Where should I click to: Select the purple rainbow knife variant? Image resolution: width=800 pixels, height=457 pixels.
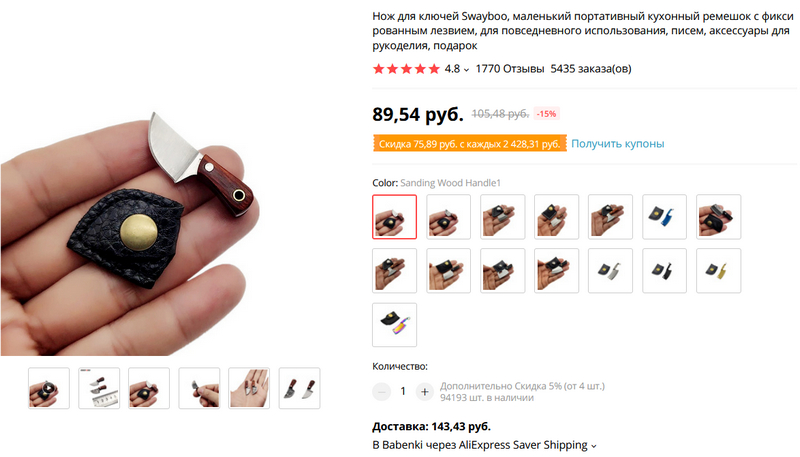tap(394, 325)
